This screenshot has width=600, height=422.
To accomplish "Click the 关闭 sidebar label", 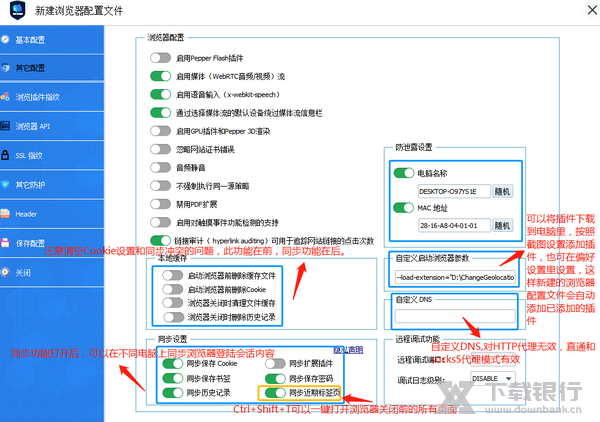I will (x=23, y=272).
